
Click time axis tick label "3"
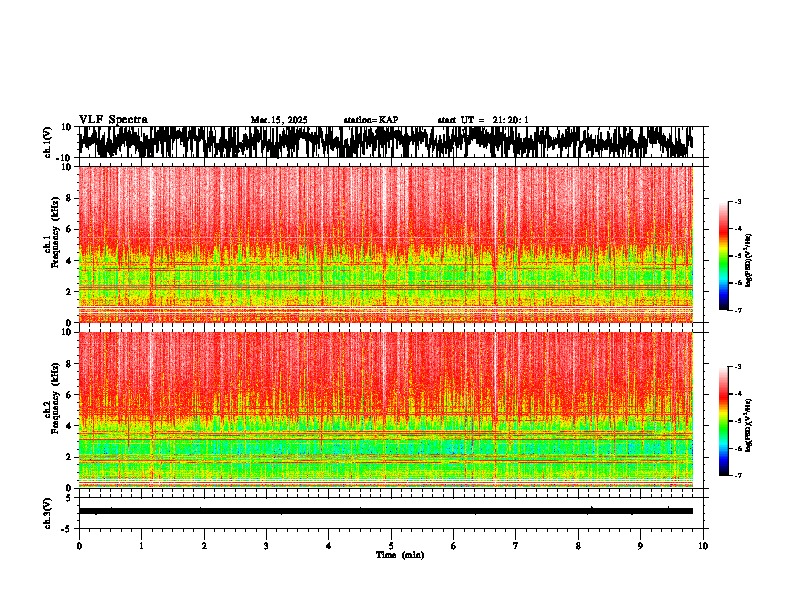[266, 546]
